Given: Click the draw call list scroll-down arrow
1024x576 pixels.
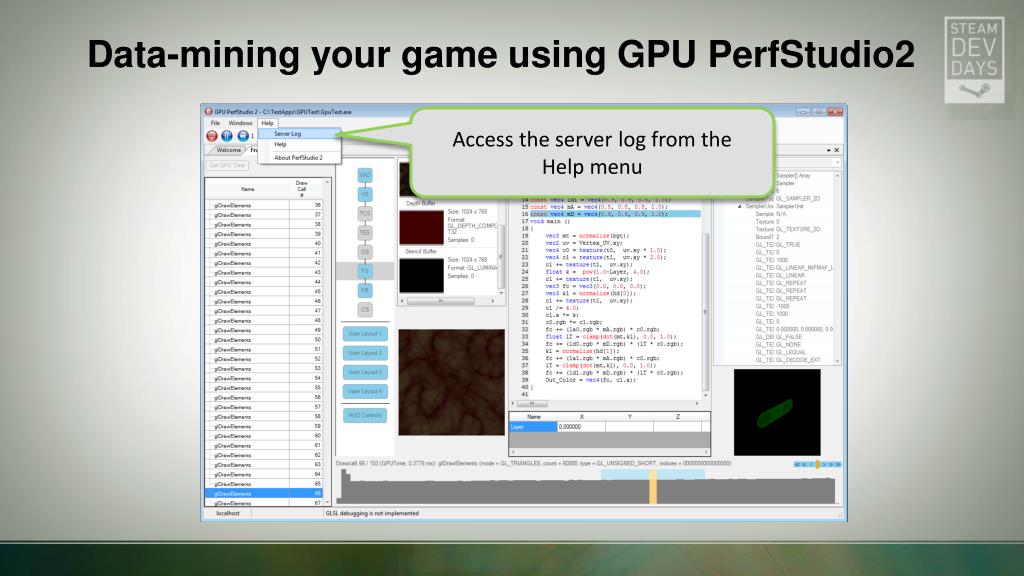Looking at the screenshot, I should pyautogui.click(x=327, y=502).
